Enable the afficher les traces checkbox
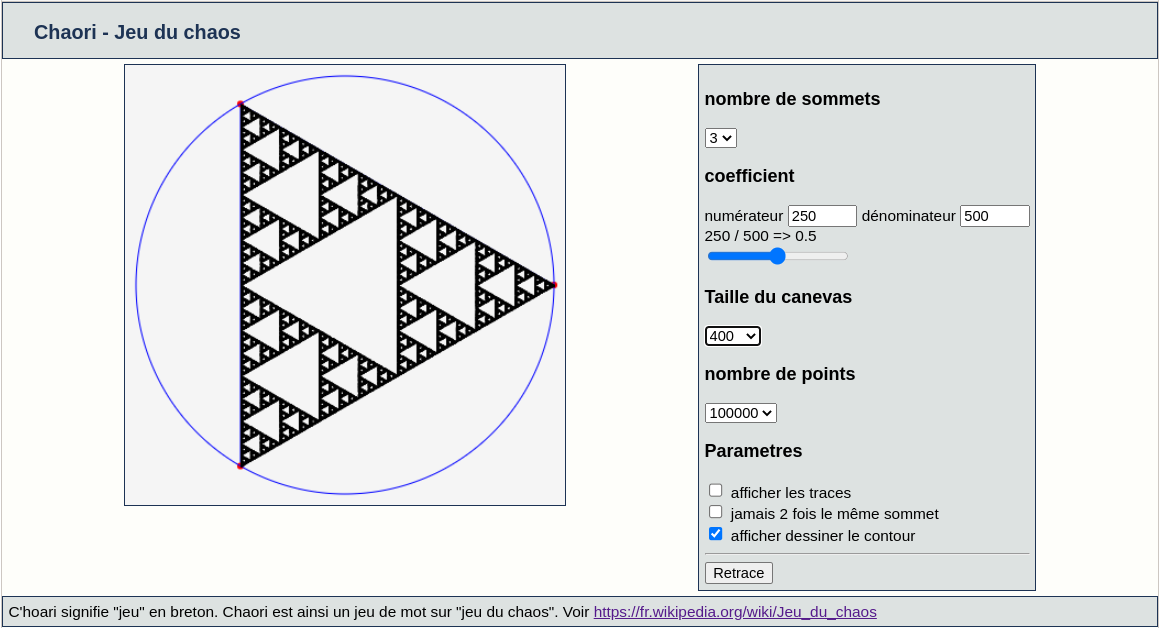 (x=715, y=490)
